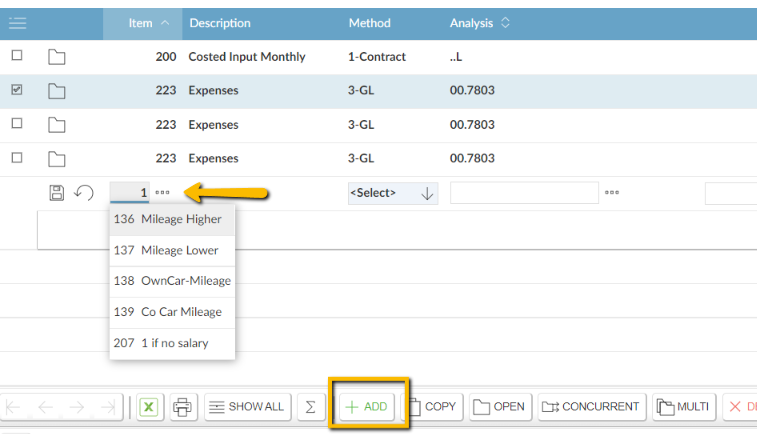Choose 136 Mileage Higher from the list
The width and height of the screenshot is (757, 434).
coord(172,219)
